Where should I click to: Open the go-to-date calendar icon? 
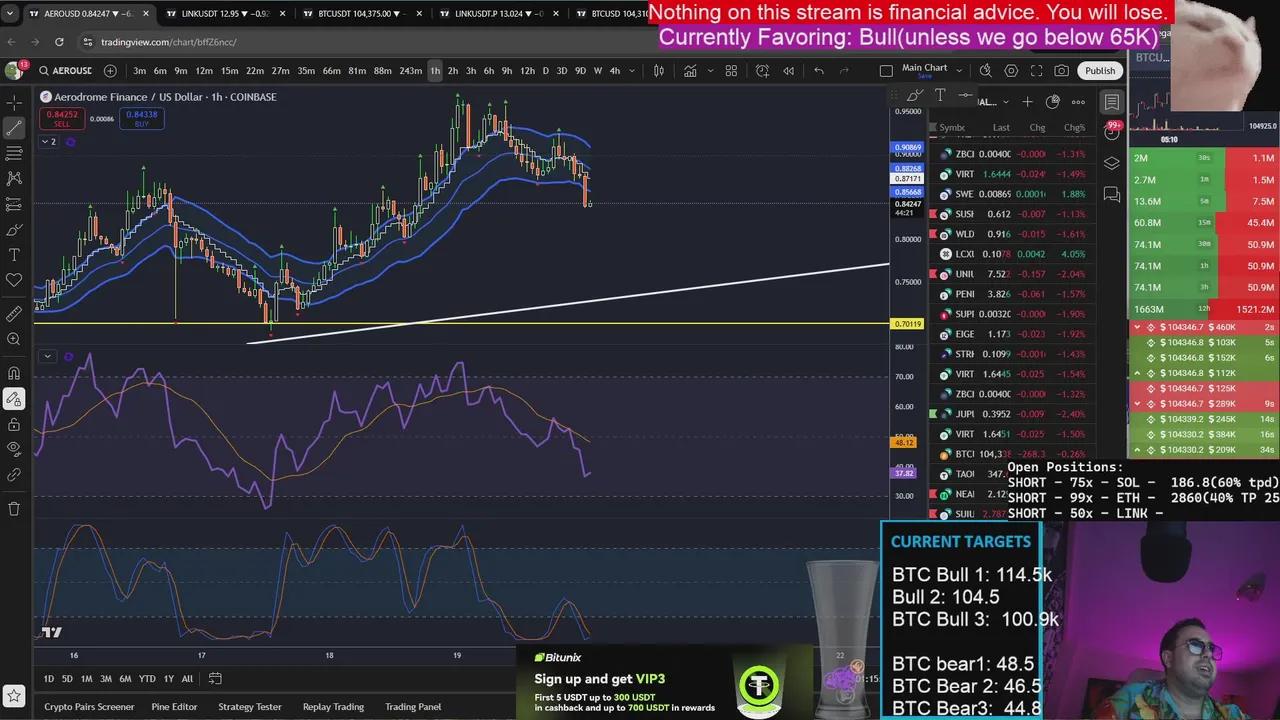(214, 678)
